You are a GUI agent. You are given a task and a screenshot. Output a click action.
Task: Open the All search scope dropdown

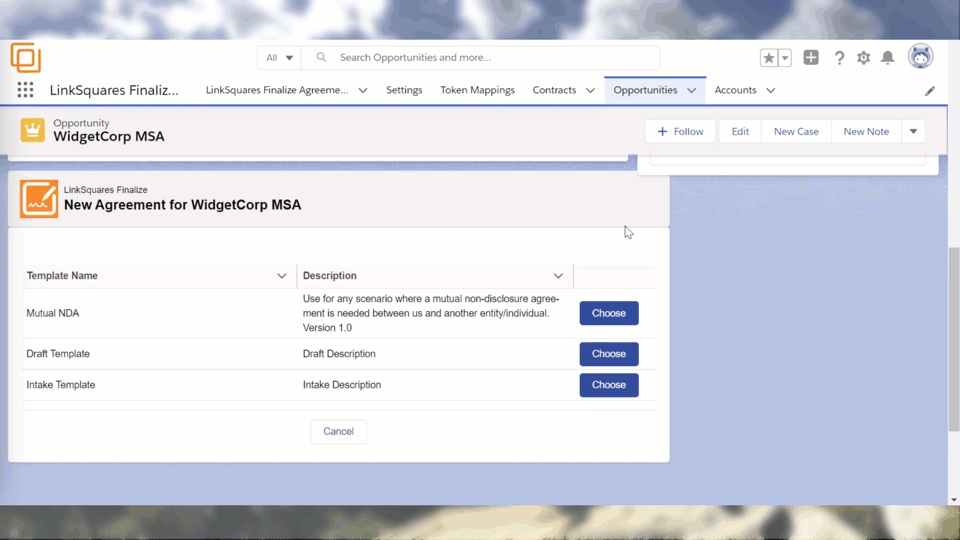(x=279, y=58)
